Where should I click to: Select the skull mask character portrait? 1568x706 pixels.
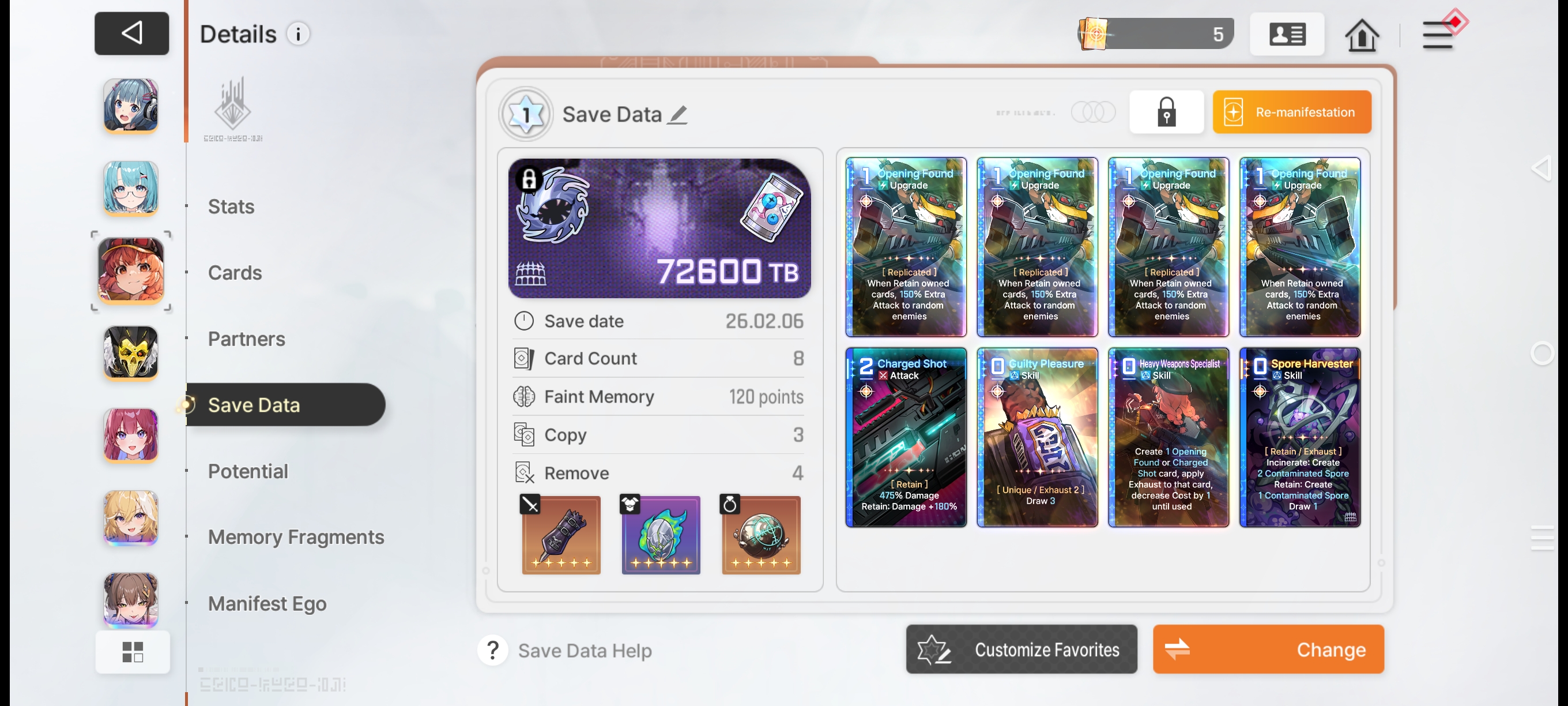[131, 354]
